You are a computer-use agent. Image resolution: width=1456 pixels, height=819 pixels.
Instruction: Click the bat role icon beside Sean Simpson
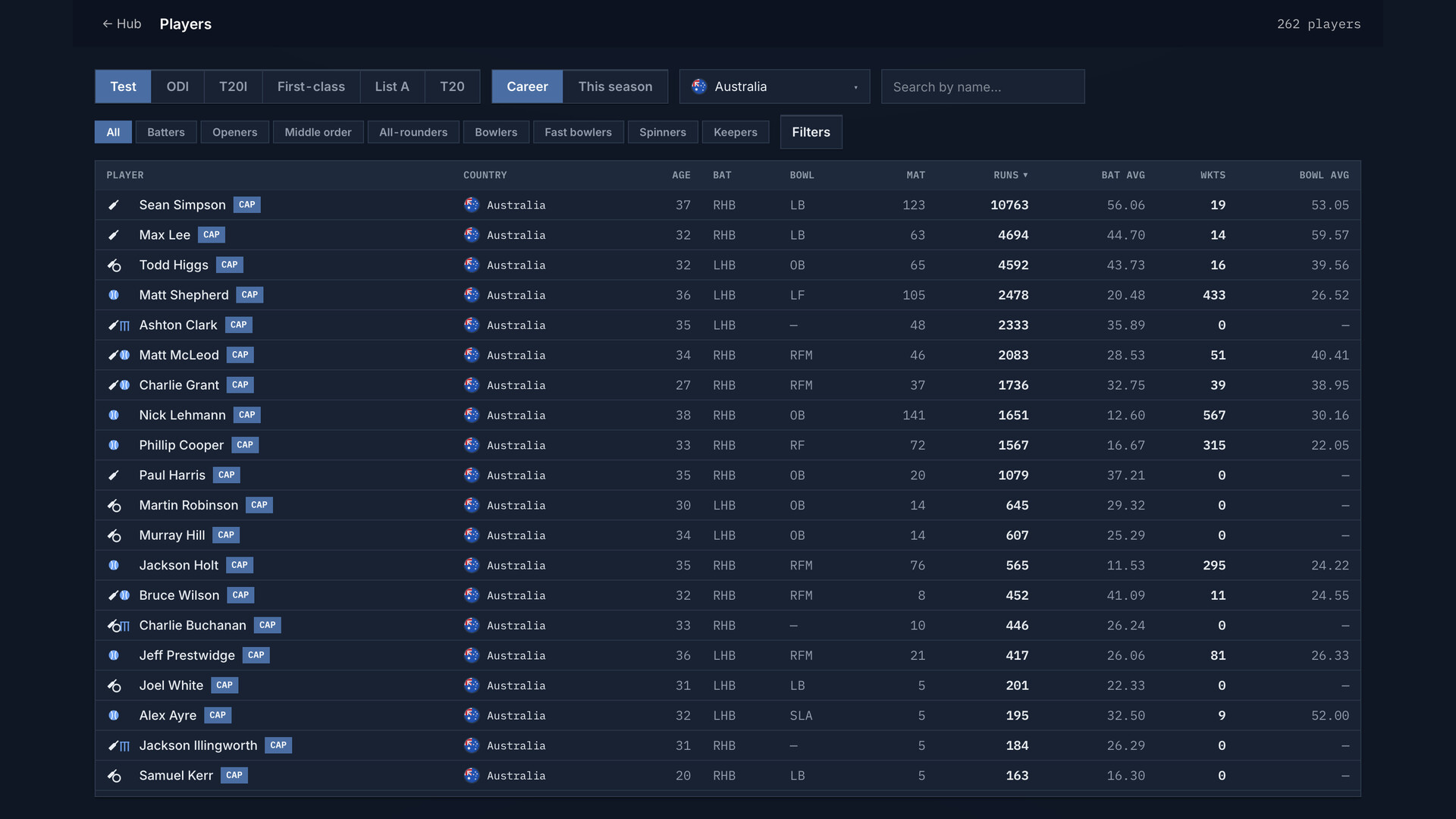click(x=114, y=205)
